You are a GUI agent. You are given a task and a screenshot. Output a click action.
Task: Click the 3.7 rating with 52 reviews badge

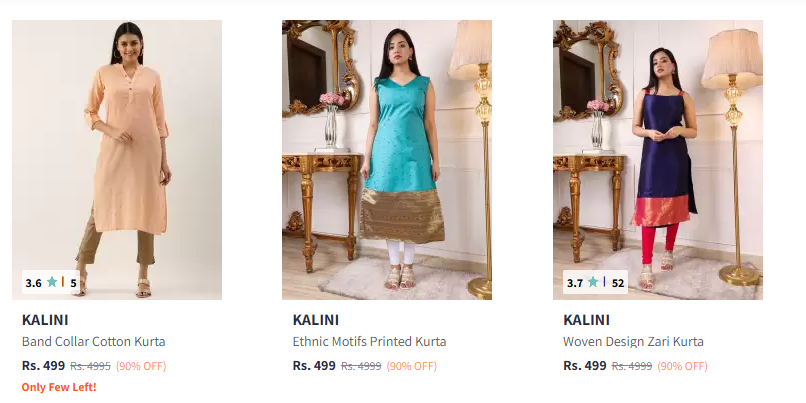pos(595,282)
